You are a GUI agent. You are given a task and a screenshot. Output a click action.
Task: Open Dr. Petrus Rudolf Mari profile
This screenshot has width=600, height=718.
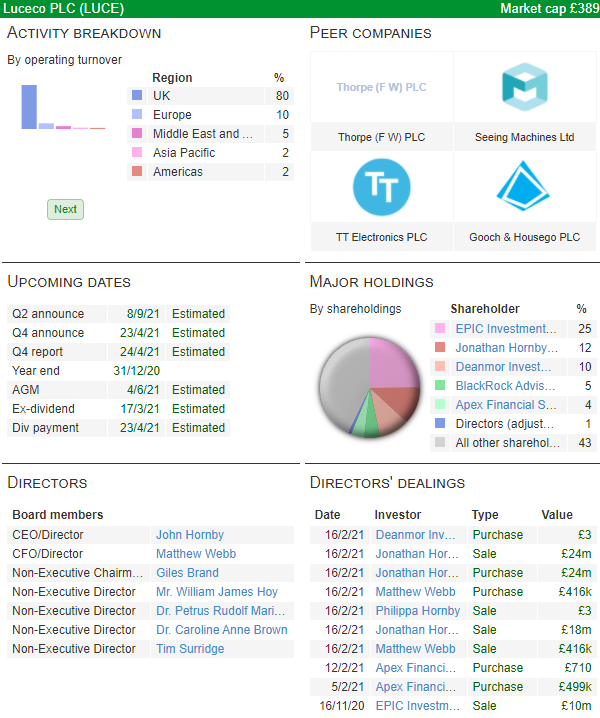(220, 611)
